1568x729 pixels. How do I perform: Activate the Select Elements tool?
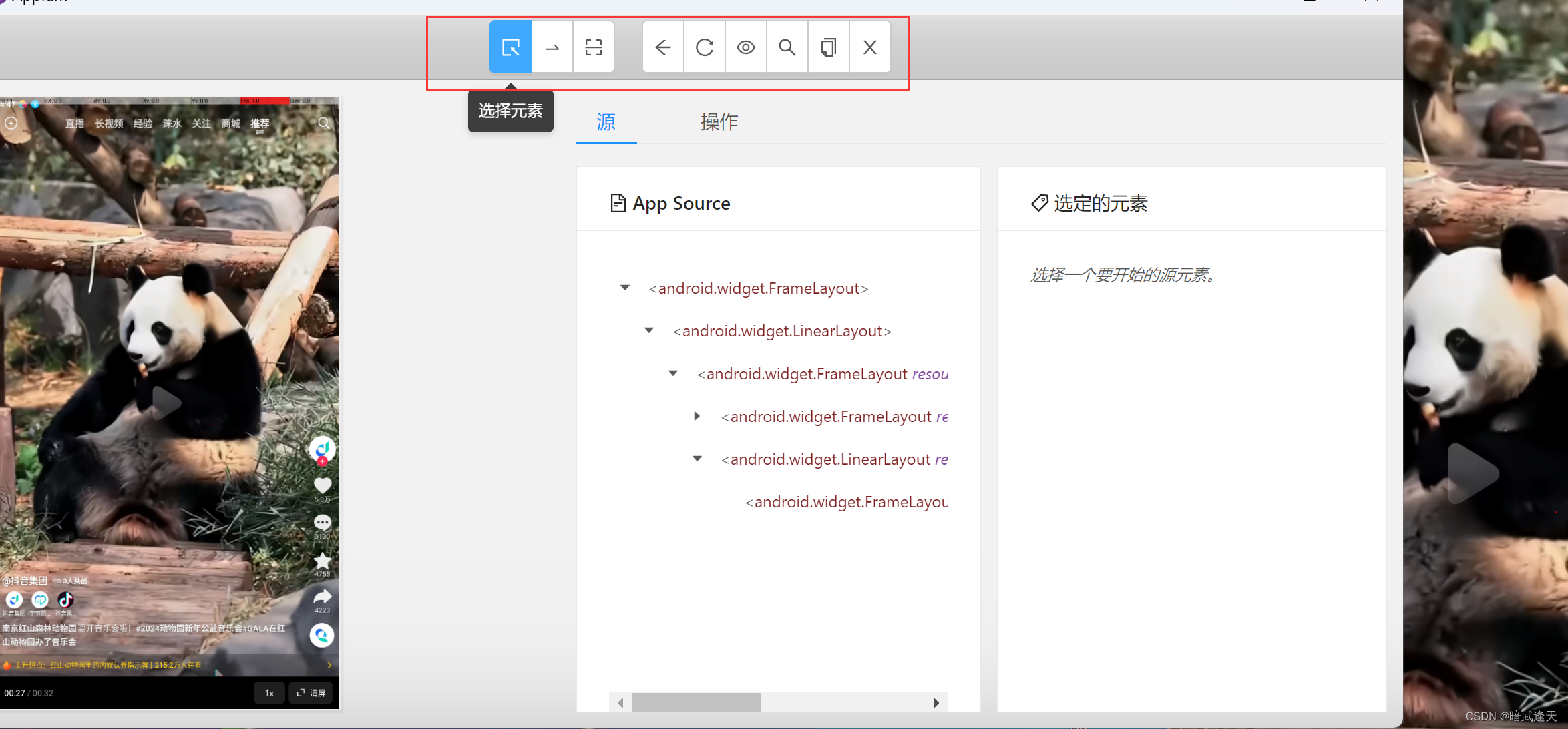click(511, 47)
